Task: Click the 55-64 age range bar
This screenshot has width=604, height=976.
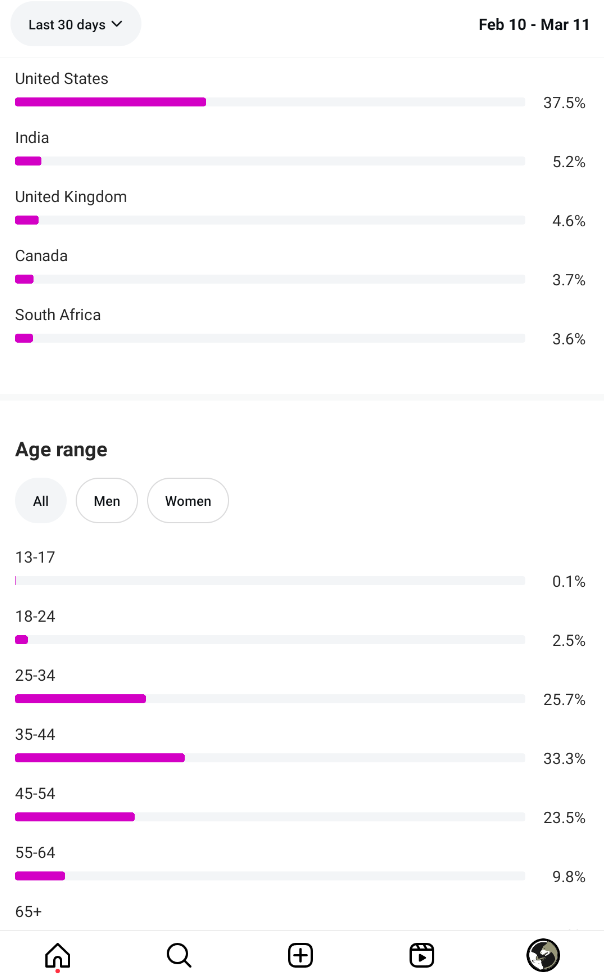Action: (270, 876)
